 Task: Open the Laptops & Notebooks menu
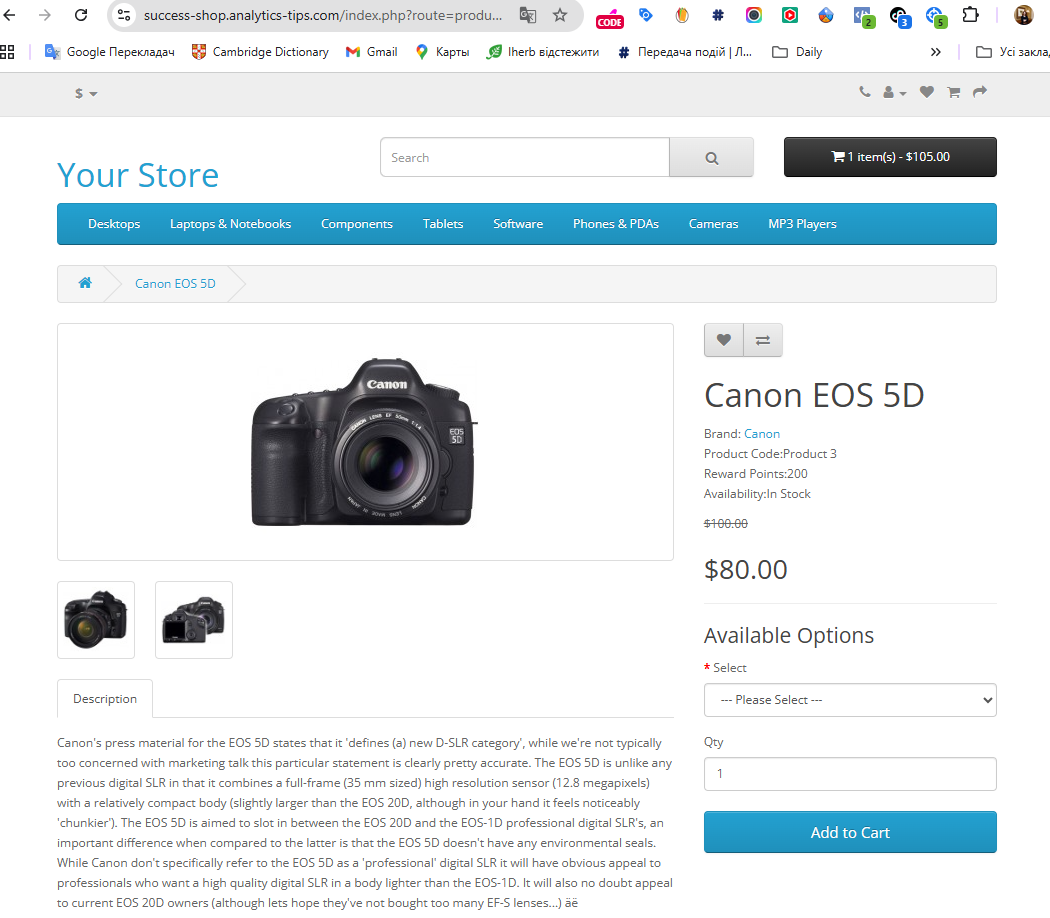pyautogui.click(x=230, y=224)
